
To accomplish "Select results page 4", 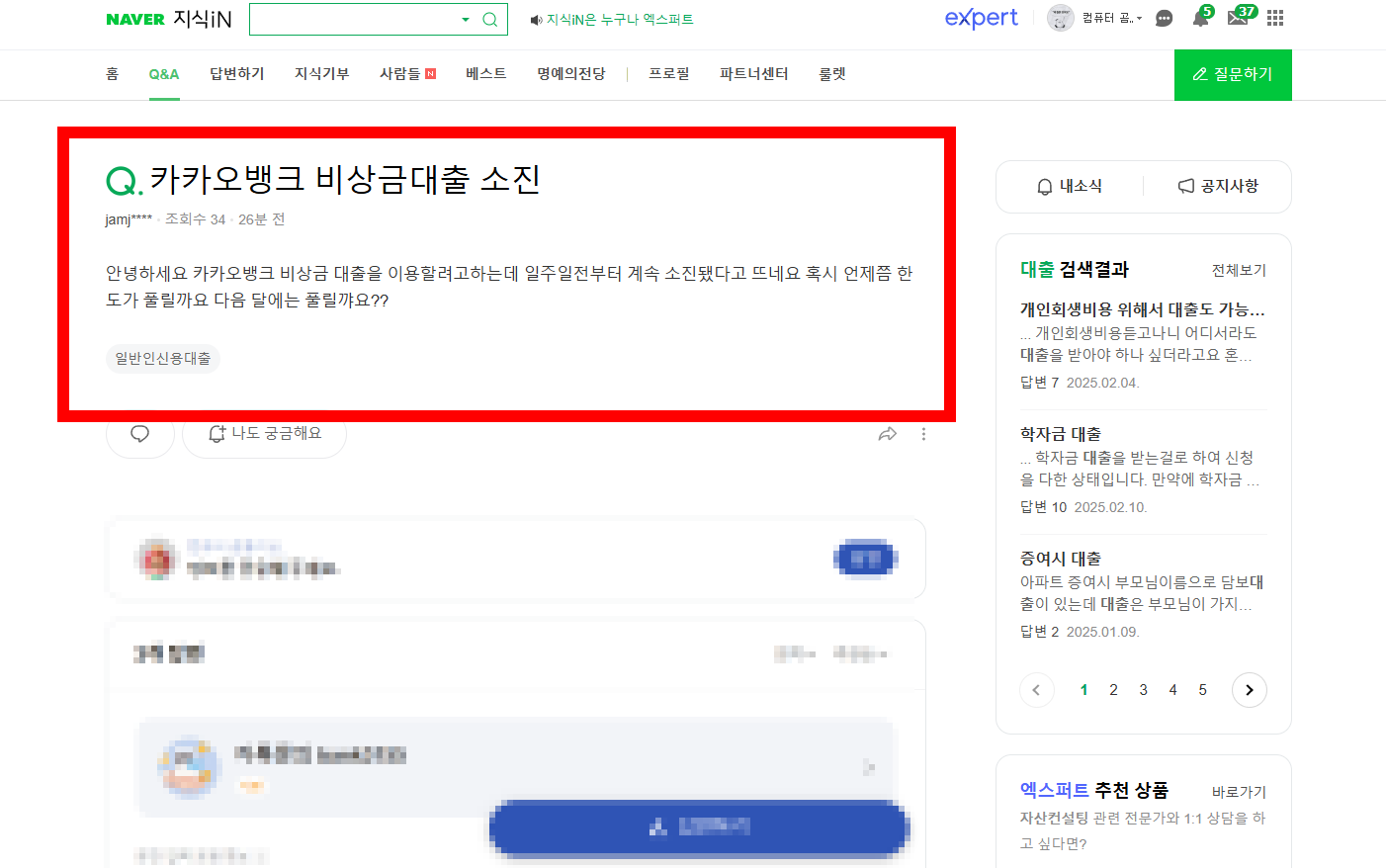I will pyautogui.click(x=1173, y=690).
